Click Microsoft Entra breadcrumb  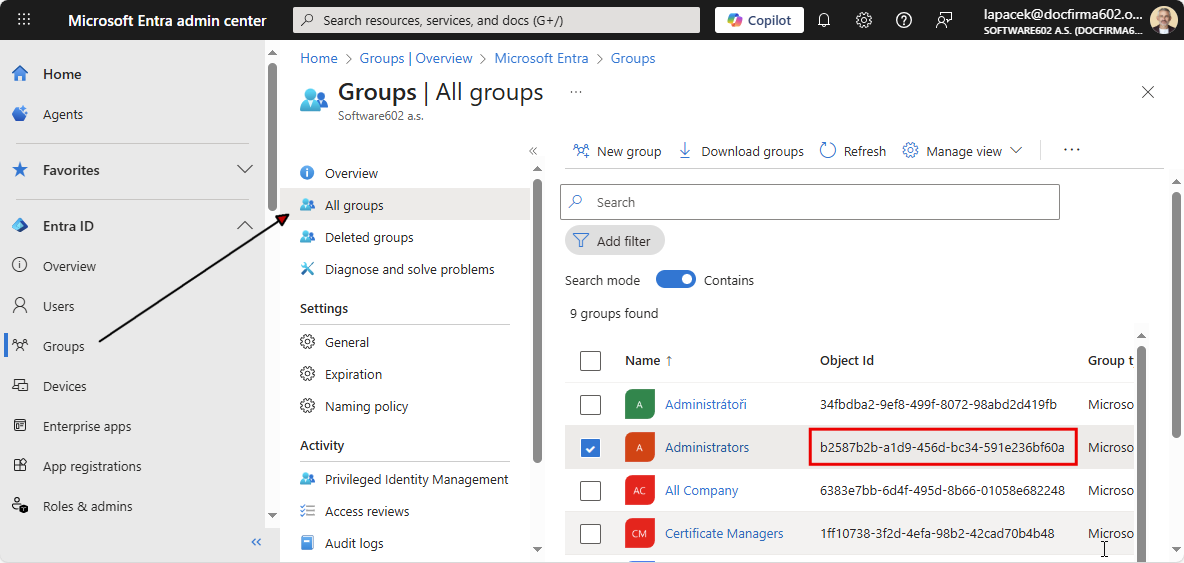pos(541,58)
